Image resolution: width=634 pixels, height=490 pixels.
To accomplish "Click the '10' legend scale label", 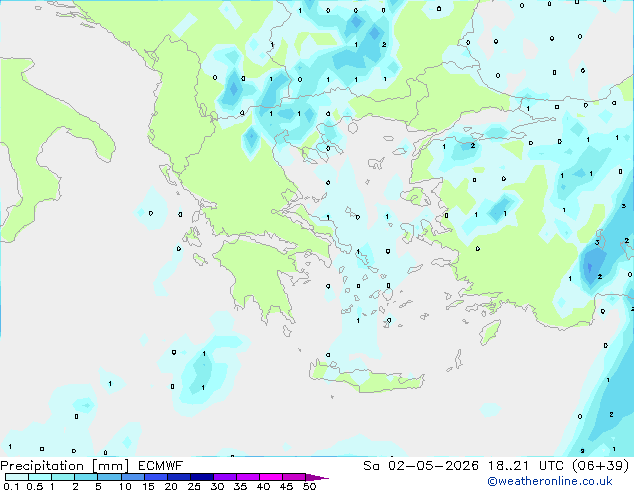I will (x=125, y=486).
